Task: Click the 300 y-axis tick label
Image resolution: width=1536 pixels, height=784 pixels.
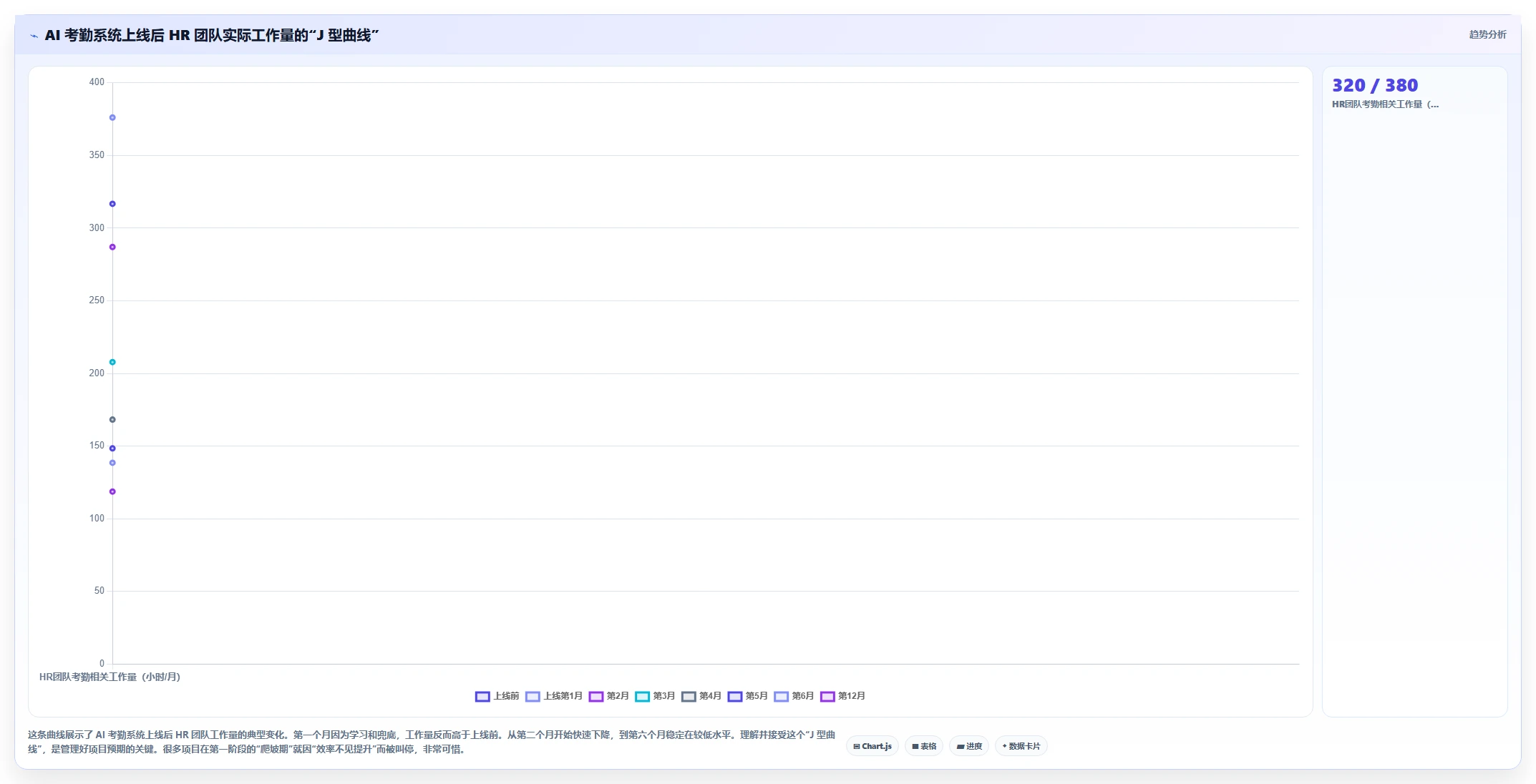Action: tap(97, 228)
